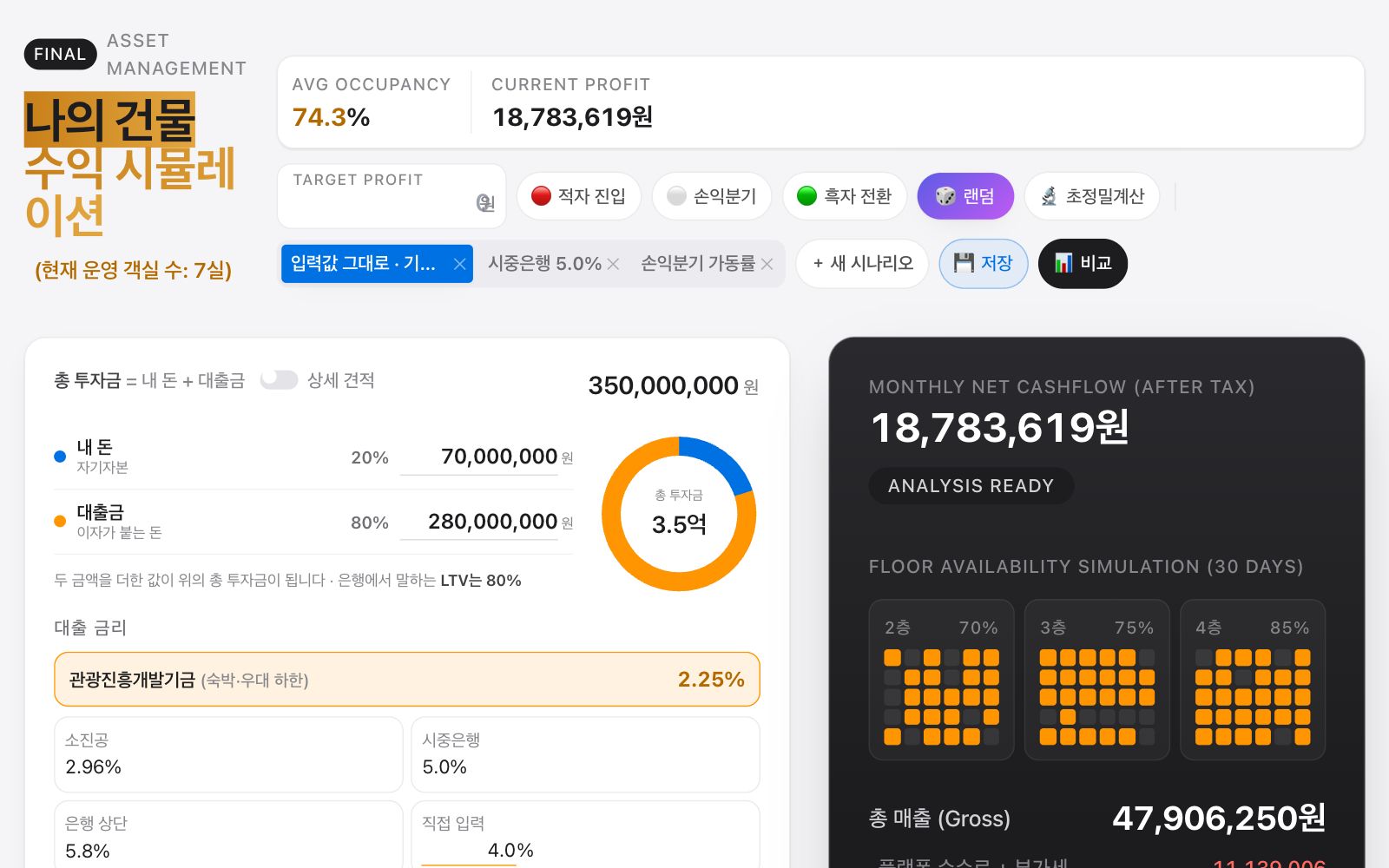The width and height of the screenshot is (1389, 868).
Task: Click the 80% share beside 대출금
Action: [x=370, y=523]
